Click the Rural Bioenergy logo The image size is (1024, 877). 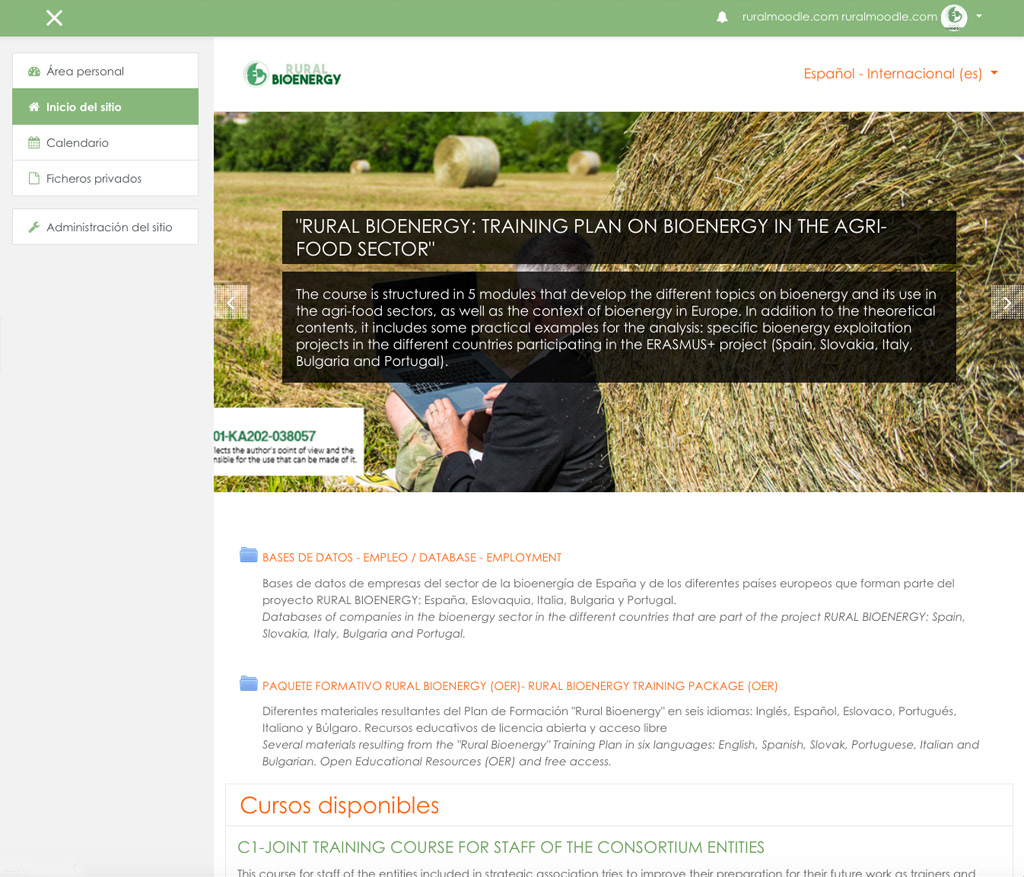pos(292,74)
